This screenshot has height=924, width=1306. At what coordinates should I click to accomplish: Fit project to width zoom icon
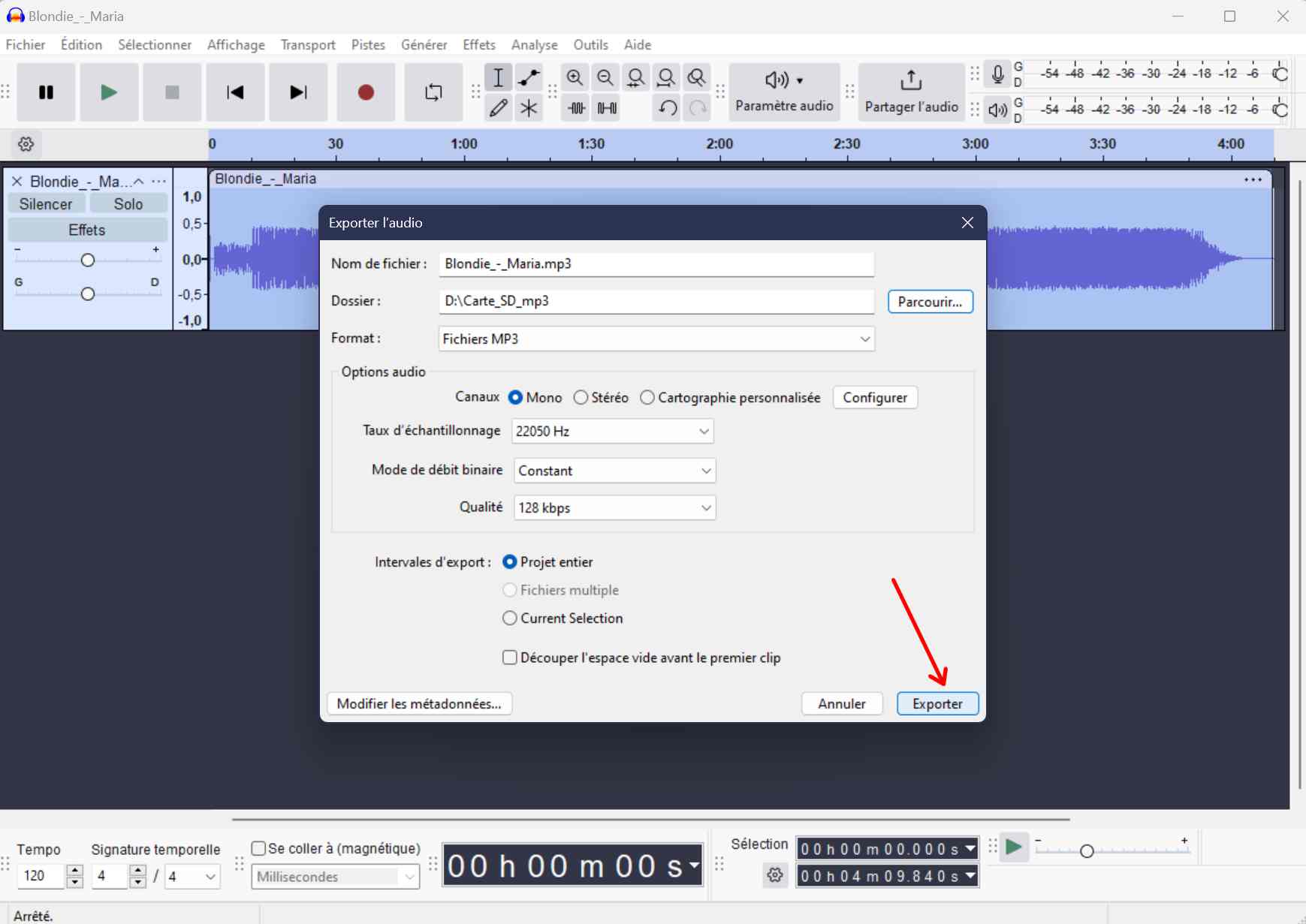coord(666,77)
